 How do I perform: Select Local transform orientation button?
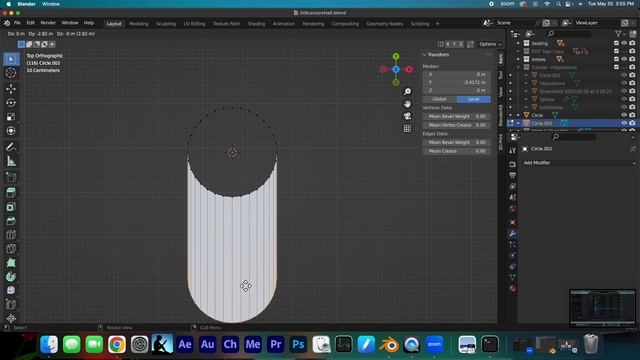[473, 99]
